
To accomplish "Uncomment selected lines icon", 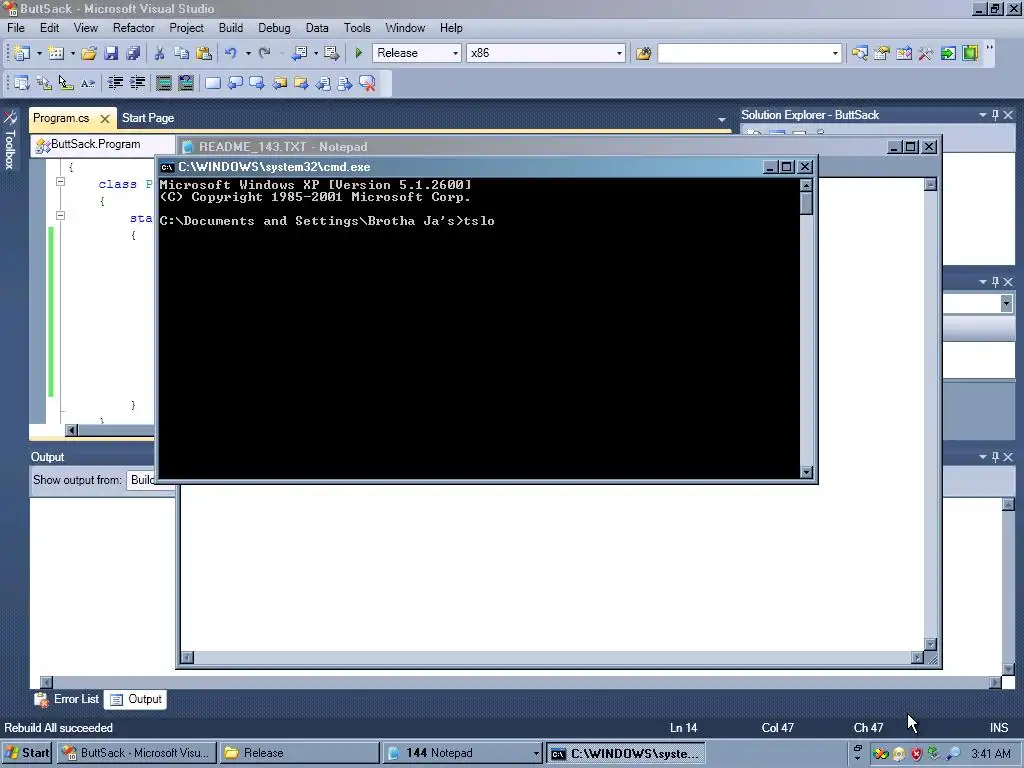I will 186,83.
